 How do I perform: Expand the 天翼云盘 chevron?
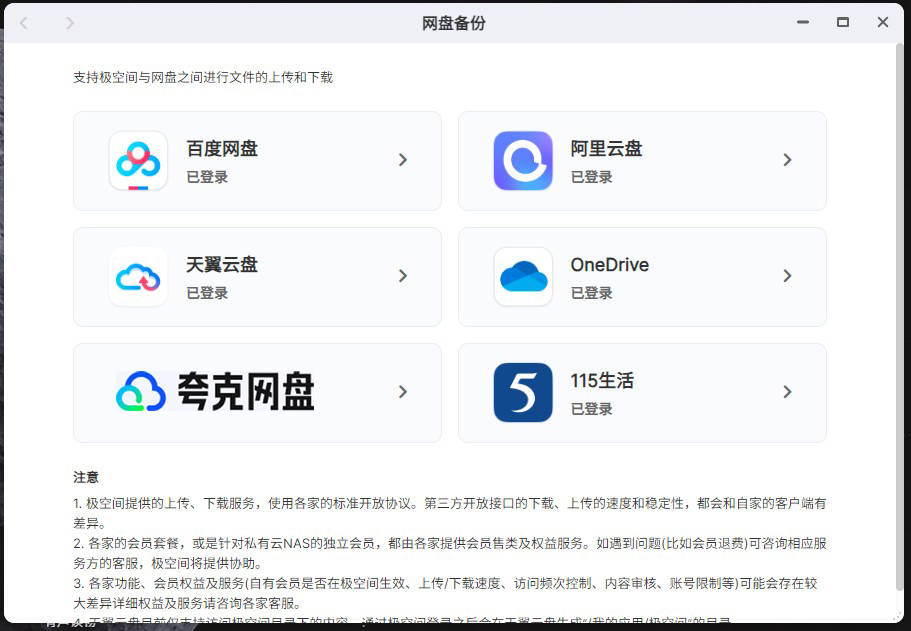[403, 275]
